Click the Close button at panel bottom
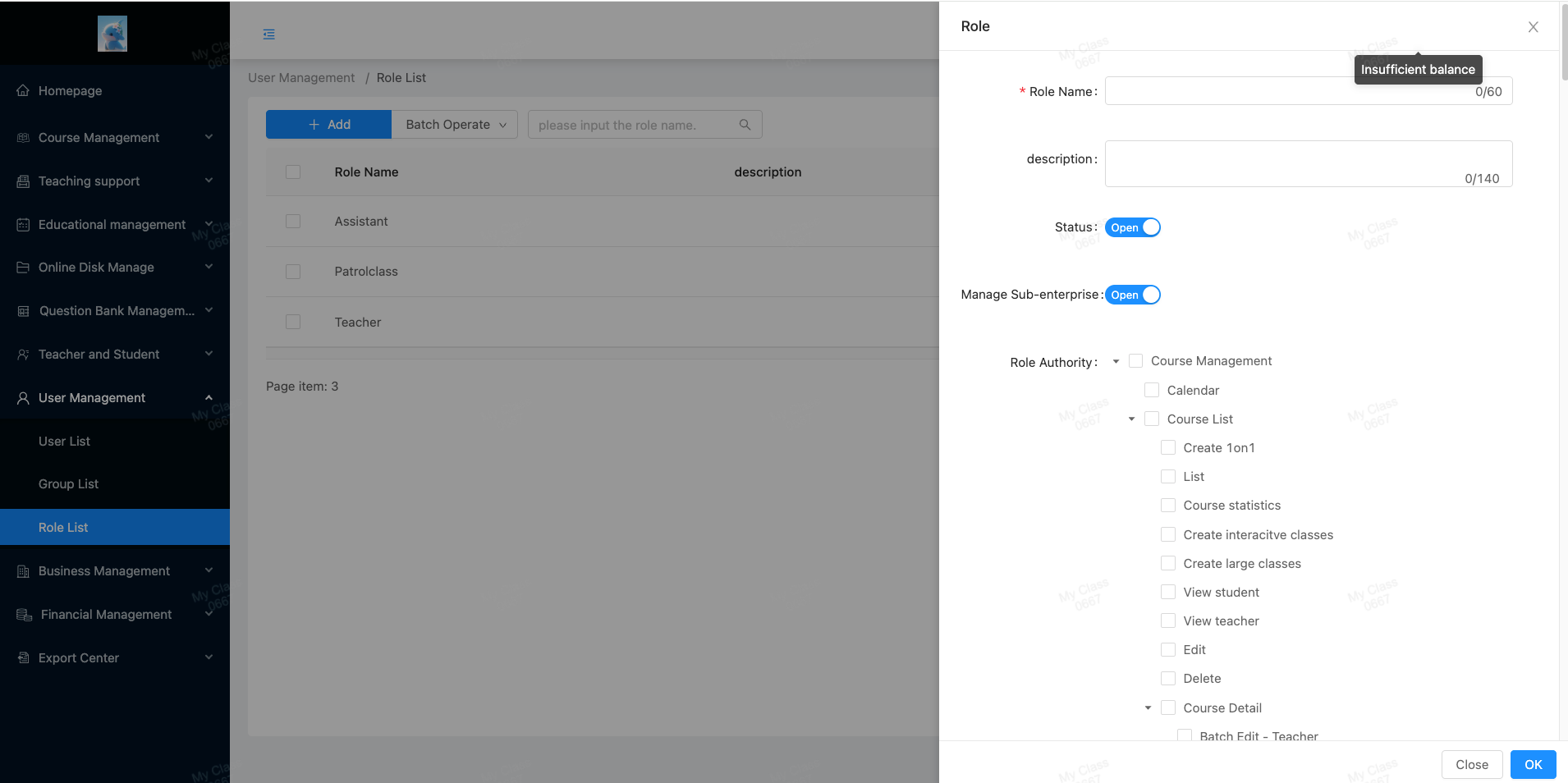 click(1471, 764)
